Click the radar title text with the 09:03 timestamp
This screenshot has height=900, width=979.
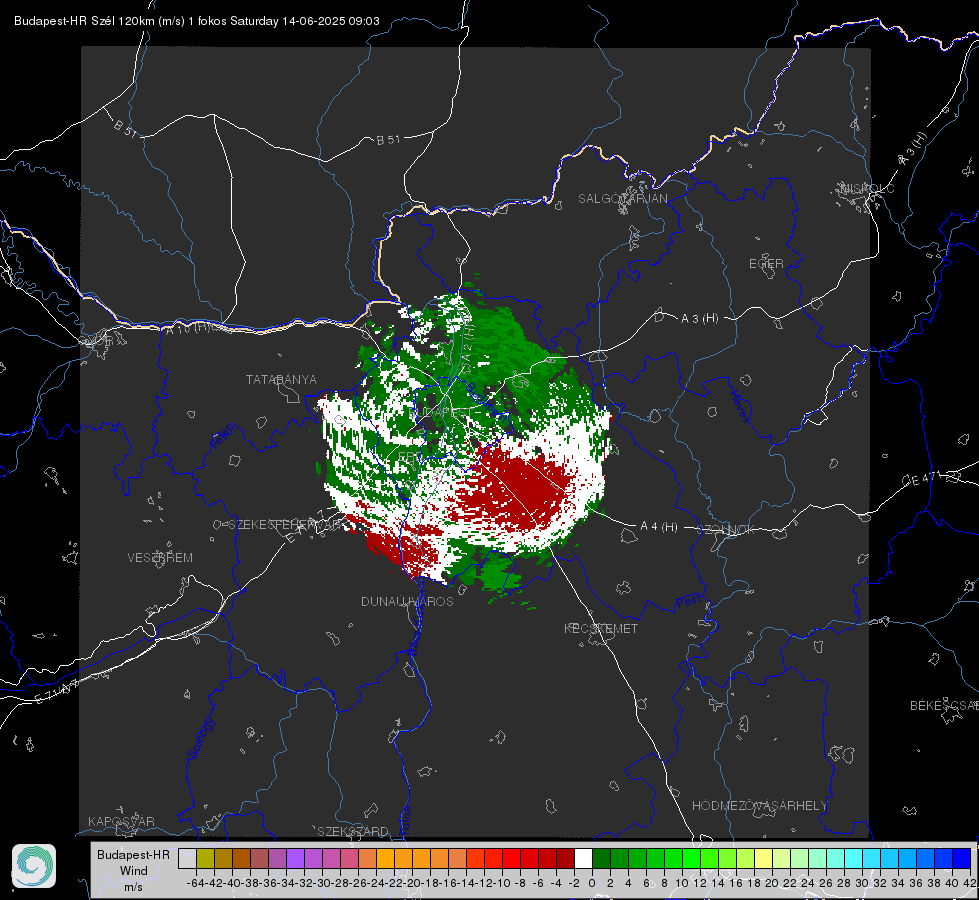[x=197, y=21]
